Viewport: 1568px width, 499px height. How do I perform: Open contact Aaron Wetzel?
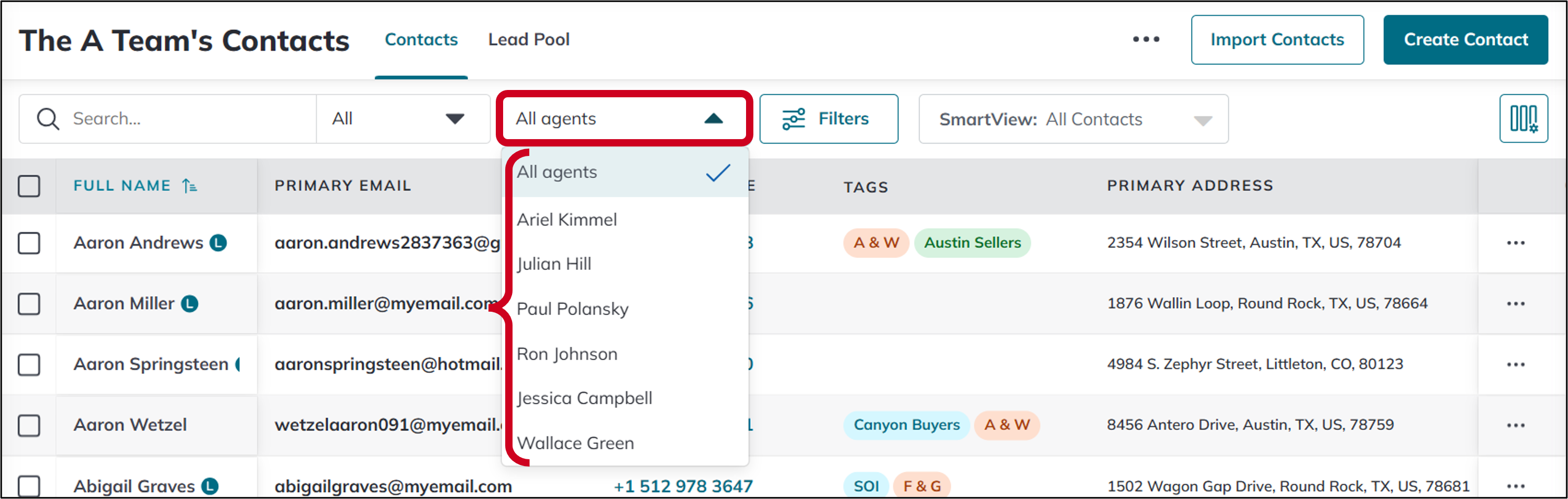pos(130,425)
